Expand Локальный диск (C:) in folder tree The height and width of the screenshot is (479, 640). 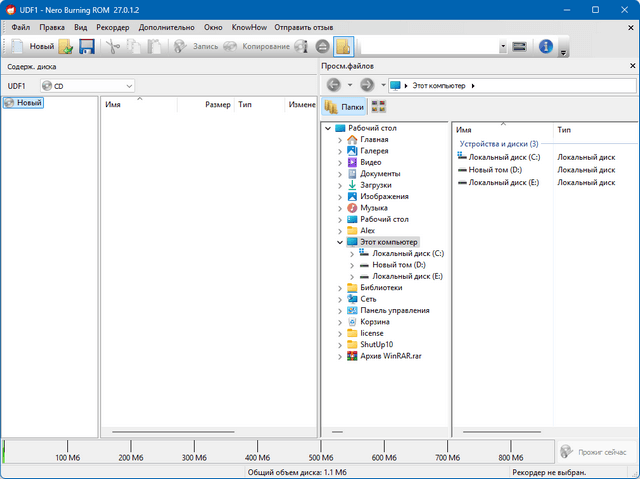pos(352,254)
